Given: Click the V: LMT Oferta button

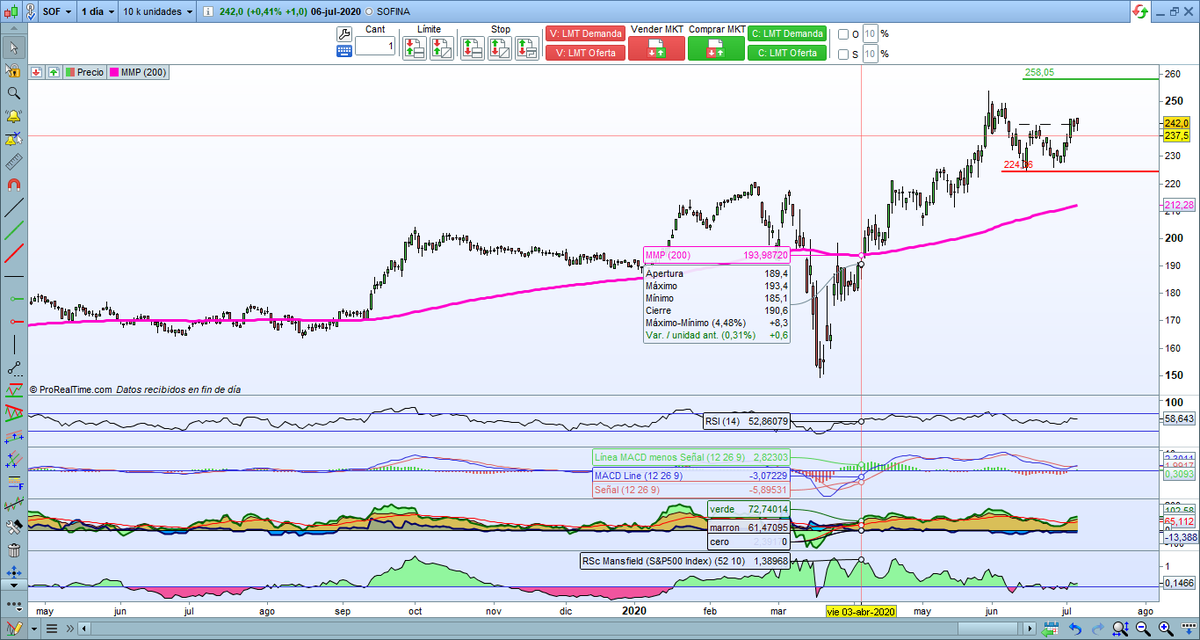Looking at the screenshot, I should click(x=585, y=53).
